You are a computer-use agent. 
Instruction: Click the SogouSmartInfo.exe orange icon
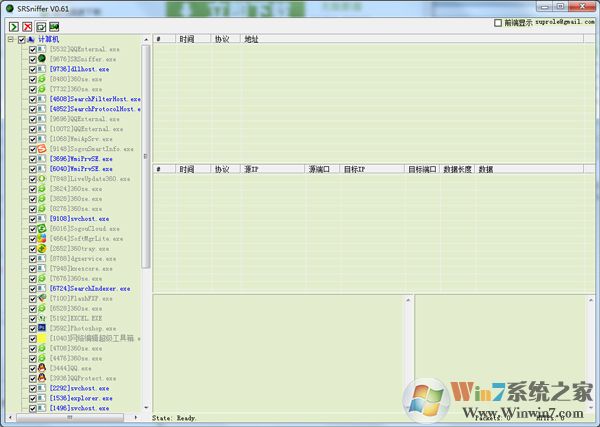pos(42,149)
